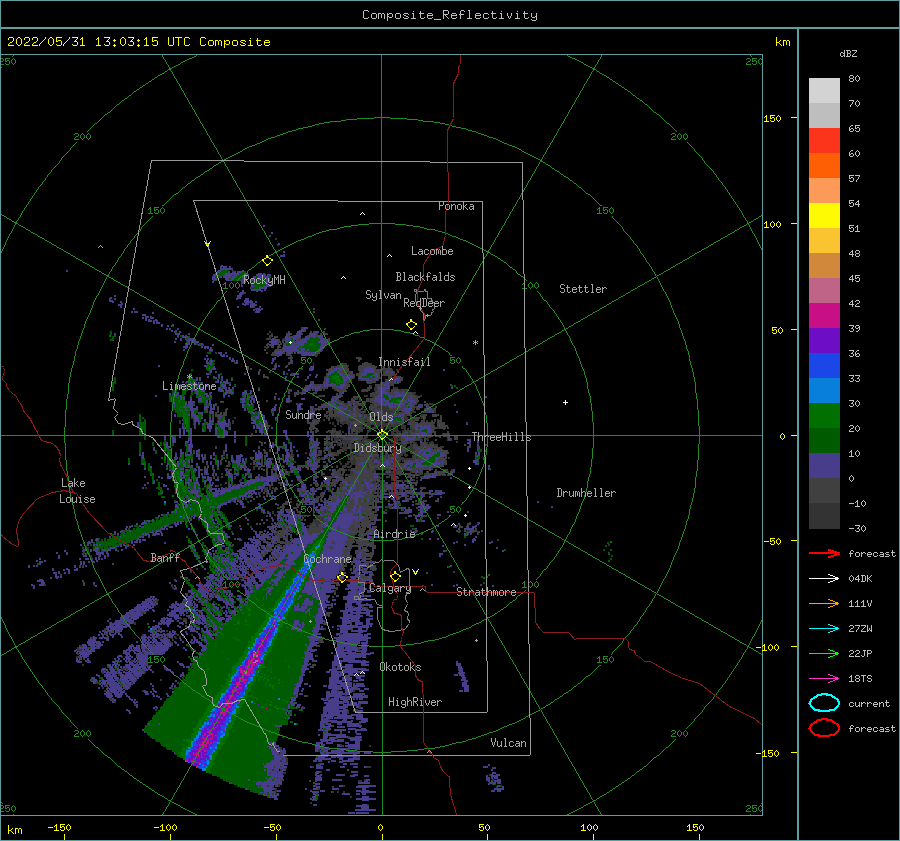Click the Calgary city label
This screenshot has width=900, height=841.
click(390, 588)
